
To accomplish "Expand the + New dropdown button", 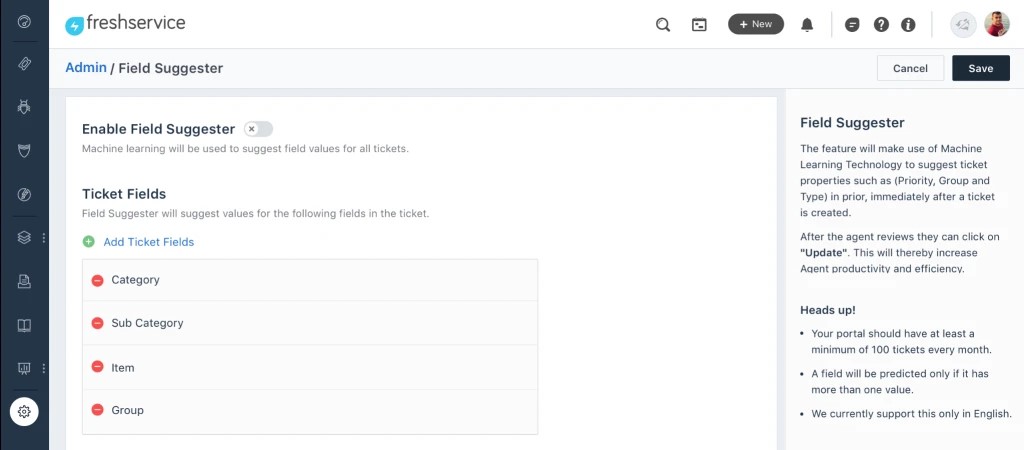I will click(x=756, y=24).
